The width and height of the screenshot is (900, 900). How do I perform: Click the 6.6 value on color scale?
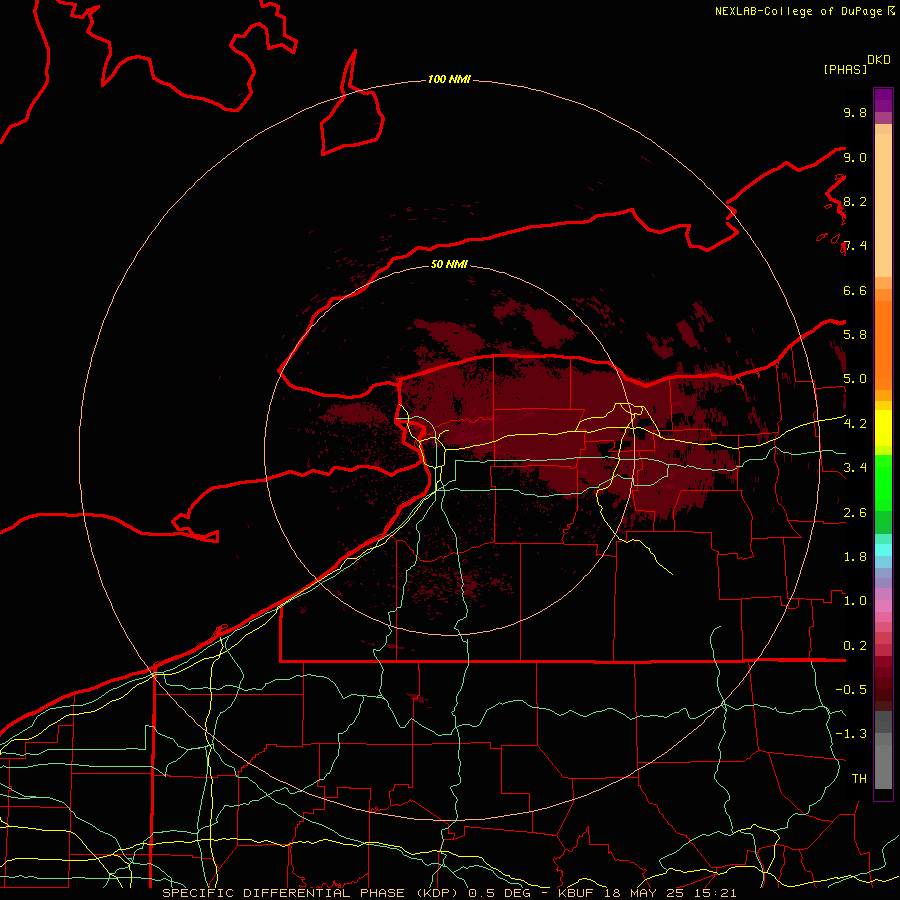click(x=855, y=290)
